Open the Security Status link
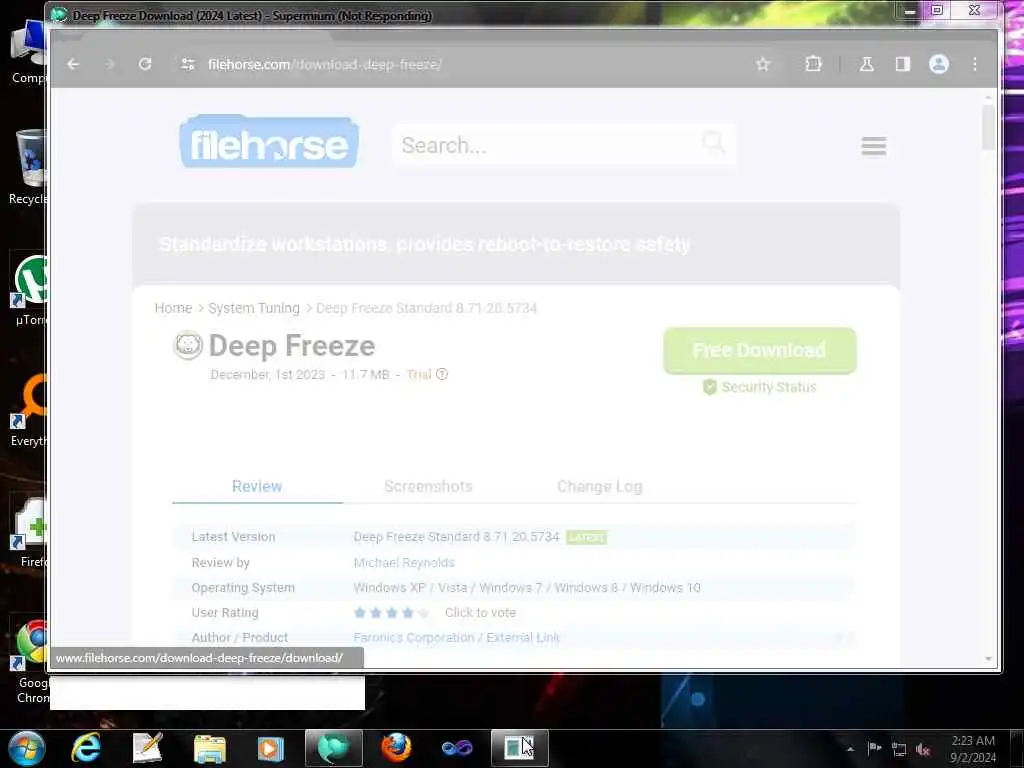 [x=760, y=387]
